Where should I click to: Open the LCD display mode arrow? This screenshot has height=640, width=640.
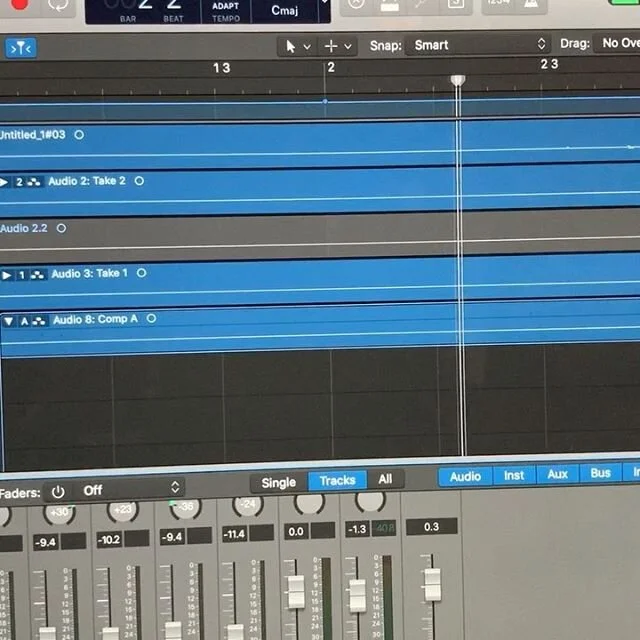324,2
